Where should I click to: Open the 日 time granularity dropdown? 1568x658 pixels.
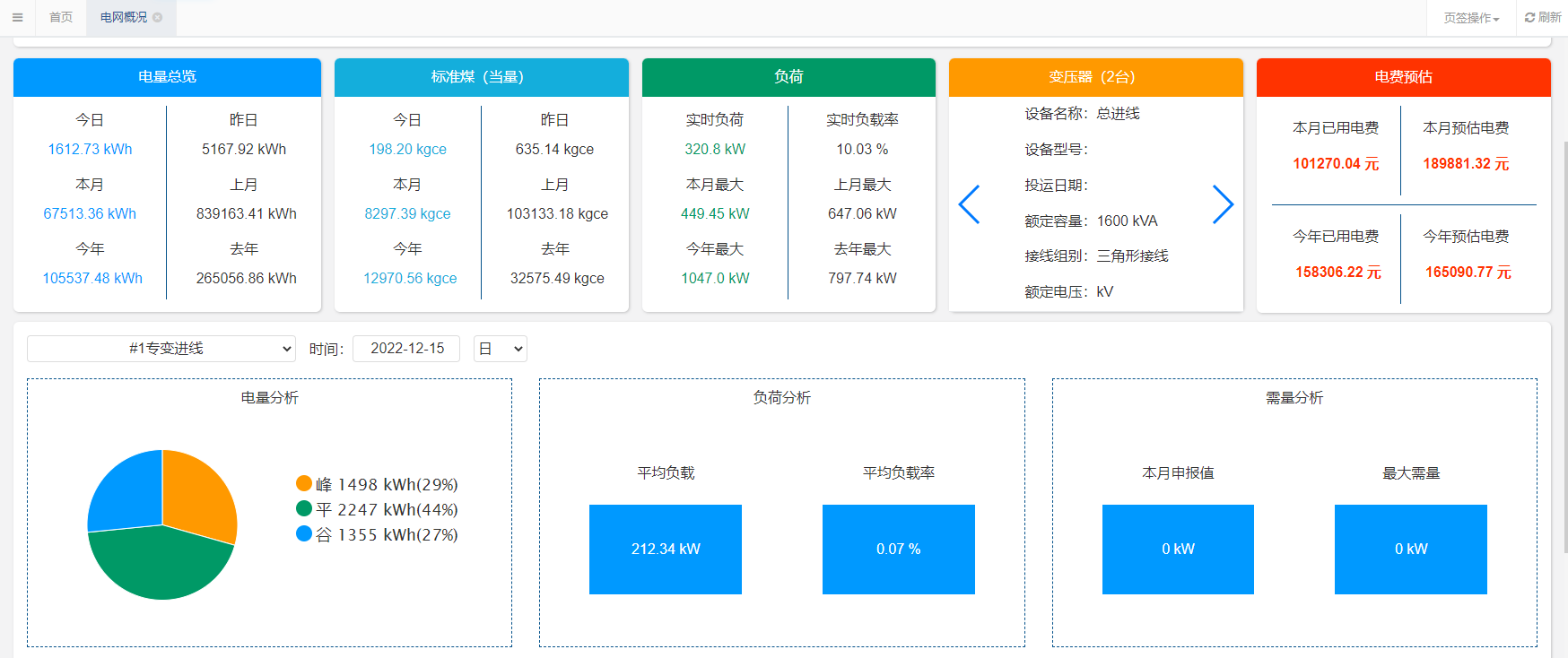tap(500, 349)
